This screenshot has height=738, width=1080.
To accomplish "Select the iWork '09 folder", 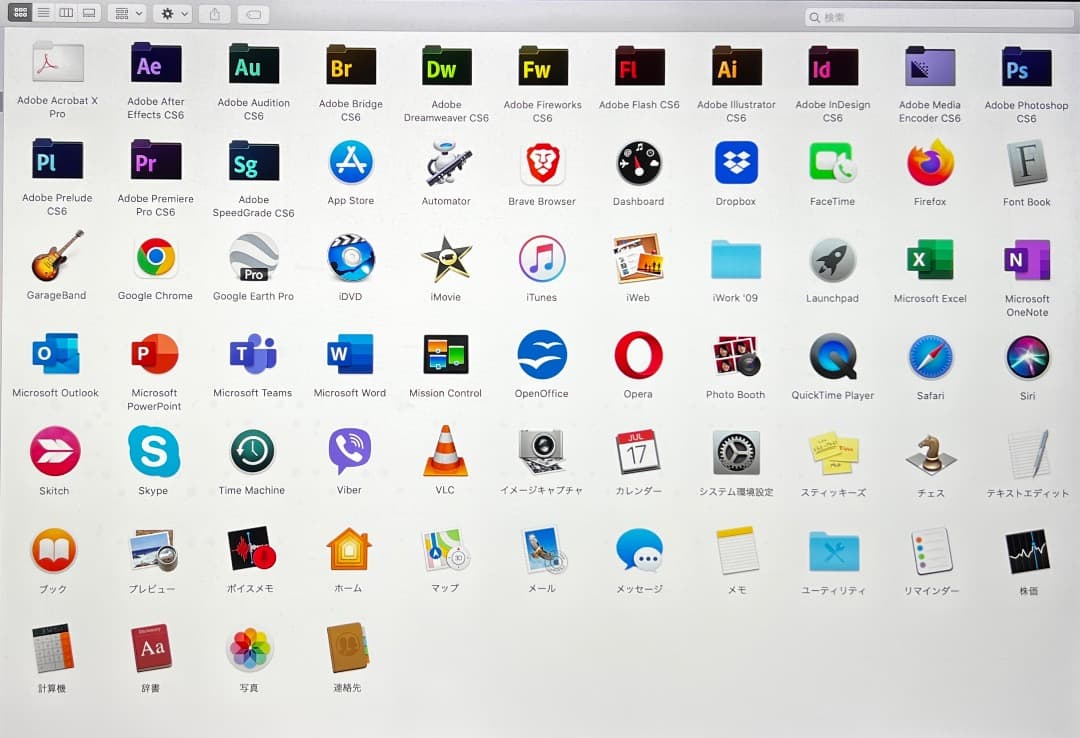I will click(x=736, y=260).
